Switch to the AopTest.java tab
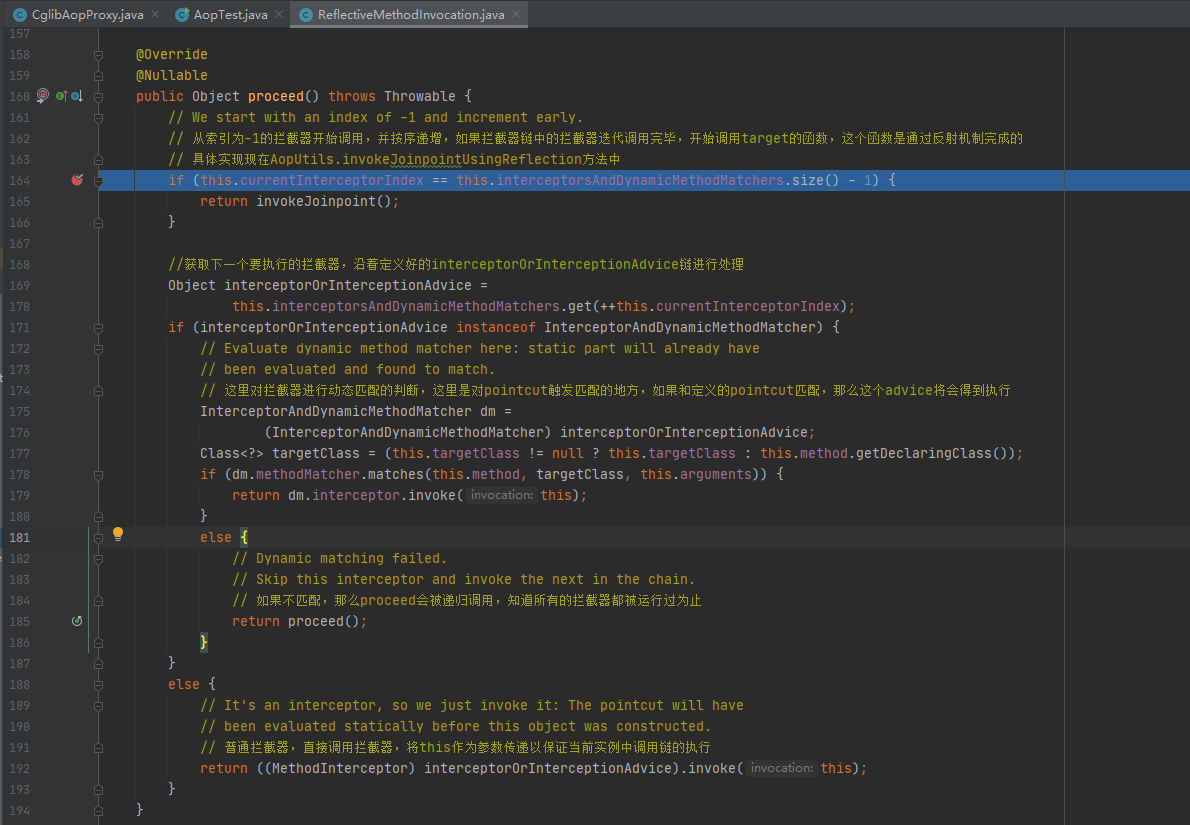The width and height of the screenshot is (1190, 825). tap(231, 14)
